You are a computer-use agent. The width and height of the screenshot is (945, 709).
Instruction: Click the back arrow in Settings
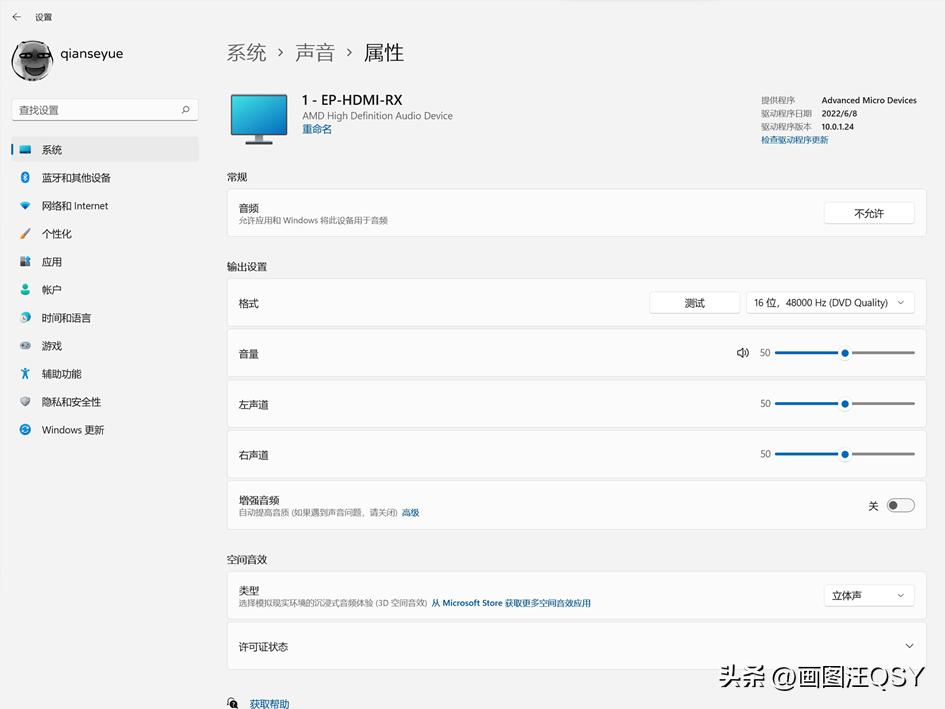pyautogui.click(x=16, y=17)
